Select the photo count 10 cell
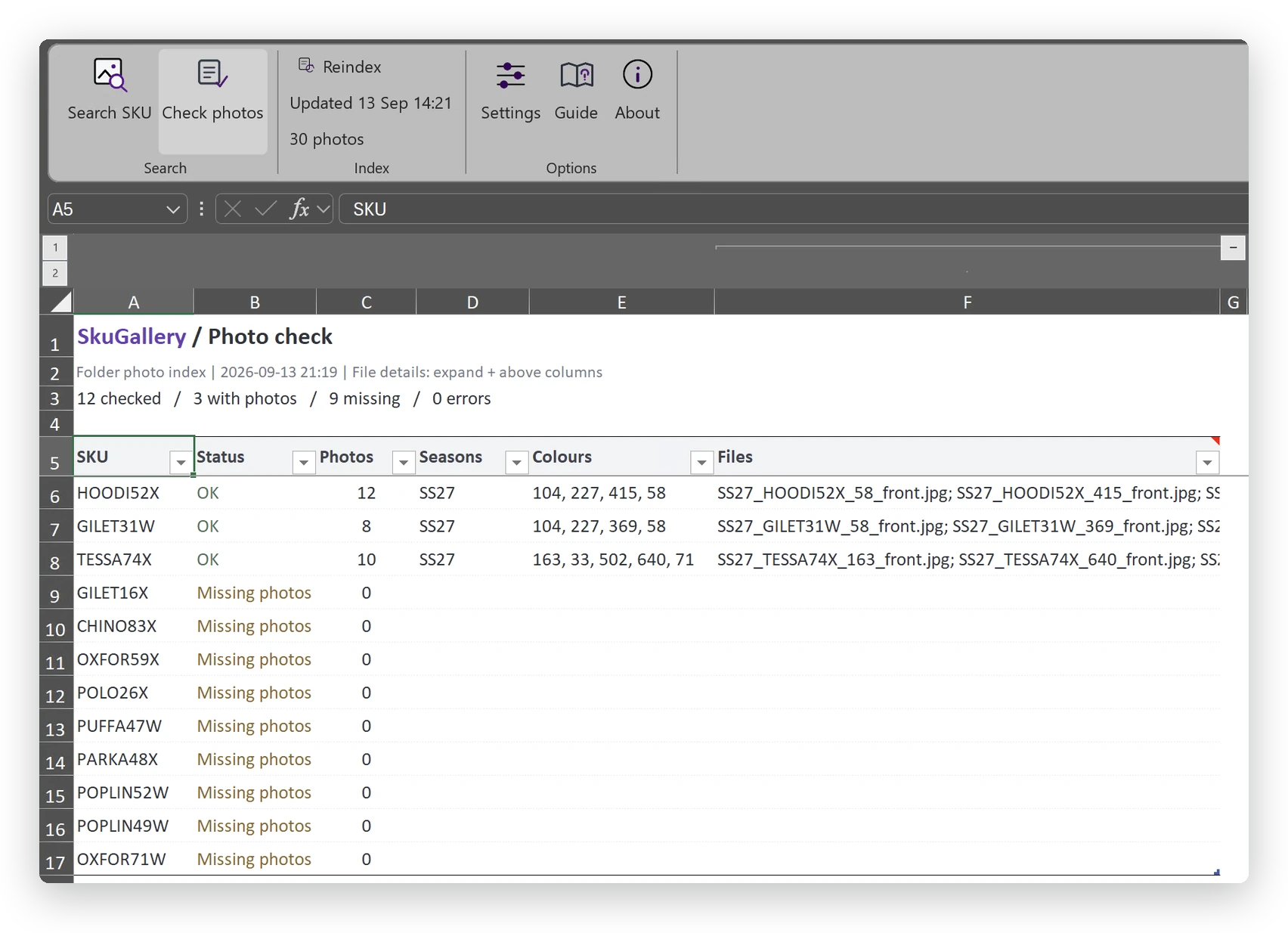Viewport: 1288px width, 933px height. coord(366,559)
